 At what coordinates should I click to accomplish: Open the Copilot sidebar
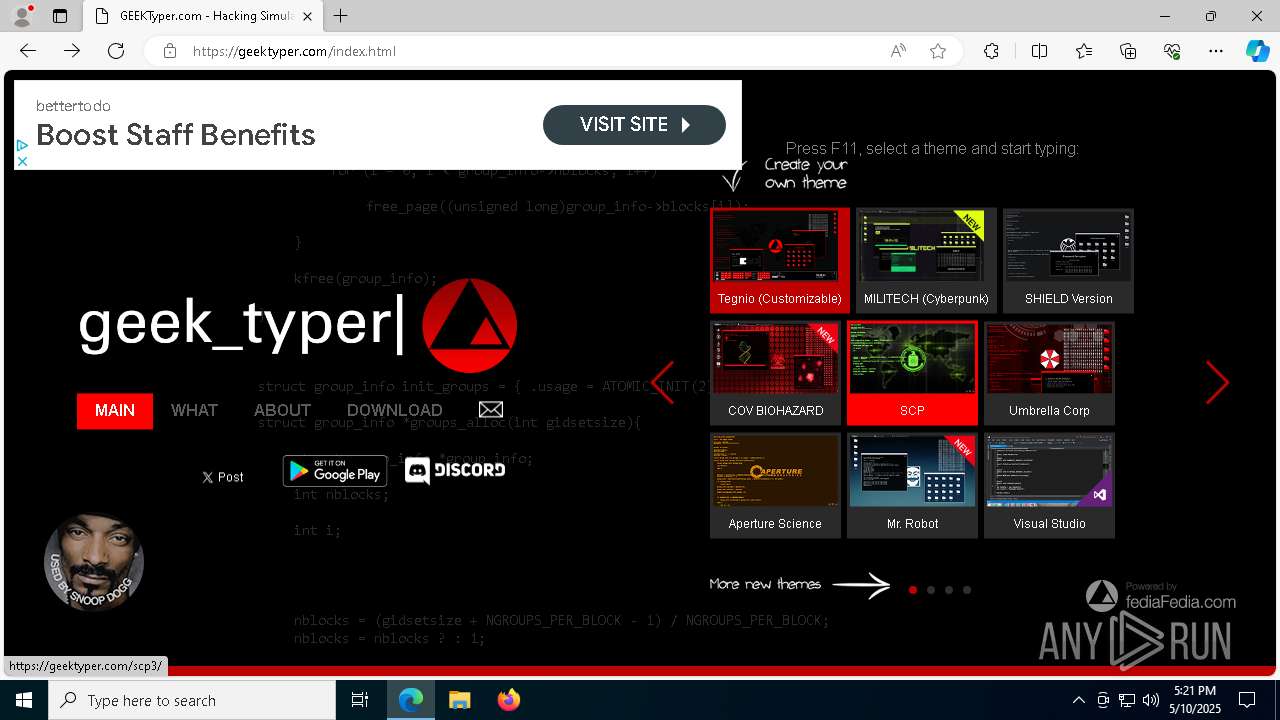(1257, 51)
